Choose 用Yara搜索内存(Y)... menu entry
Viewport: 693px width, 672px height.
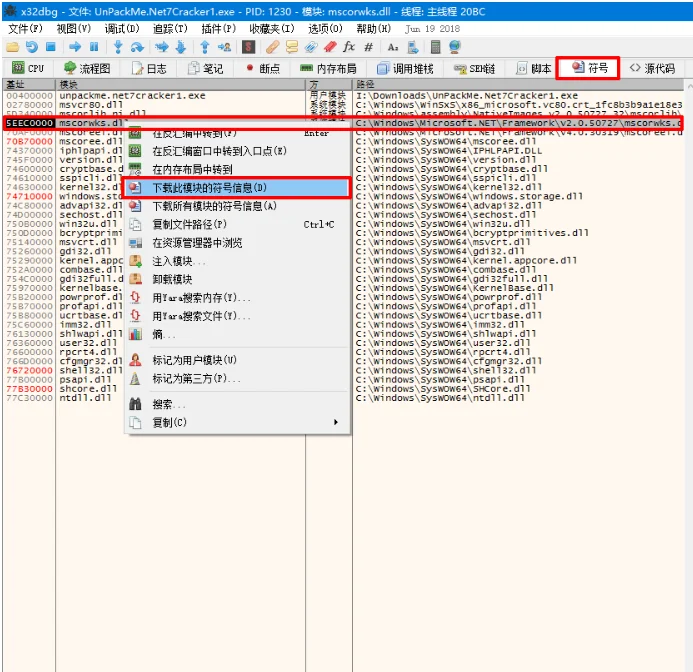coord(238,298)
